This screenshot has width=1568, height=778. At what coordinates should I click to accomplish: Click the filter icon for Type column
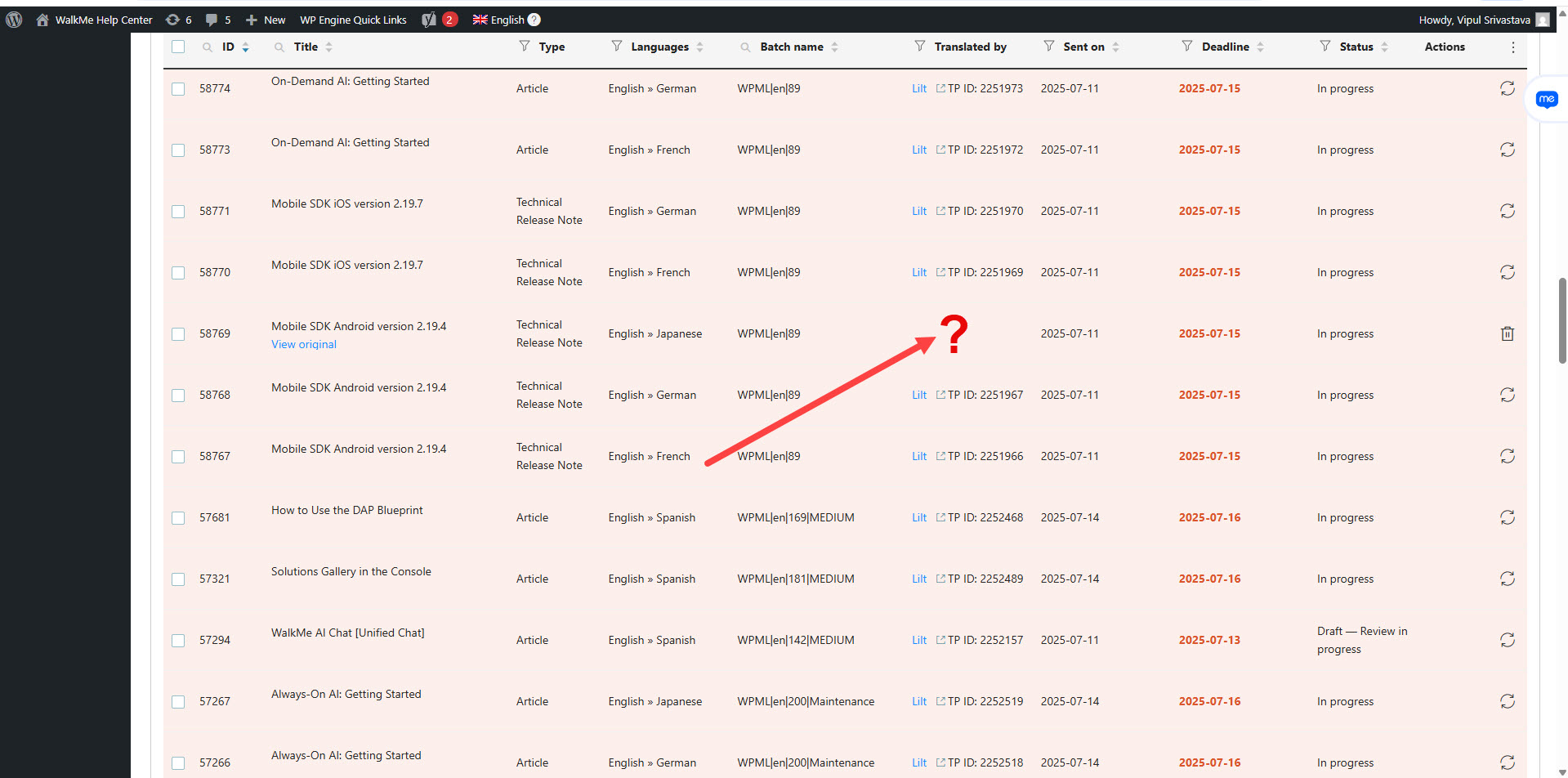[x=525, y=47]
